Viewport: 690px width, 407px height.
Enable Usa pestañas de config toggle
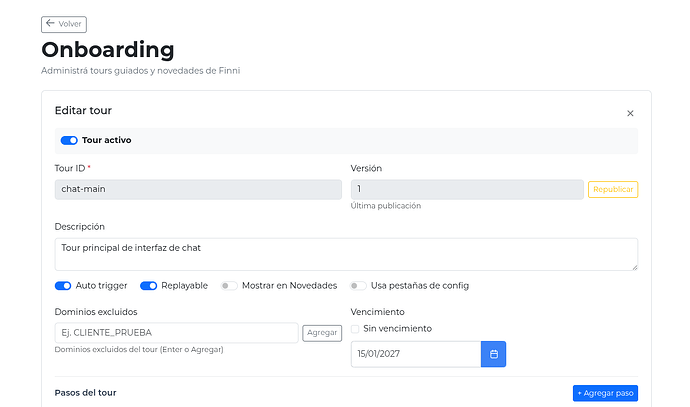click(x=358, y=286)
